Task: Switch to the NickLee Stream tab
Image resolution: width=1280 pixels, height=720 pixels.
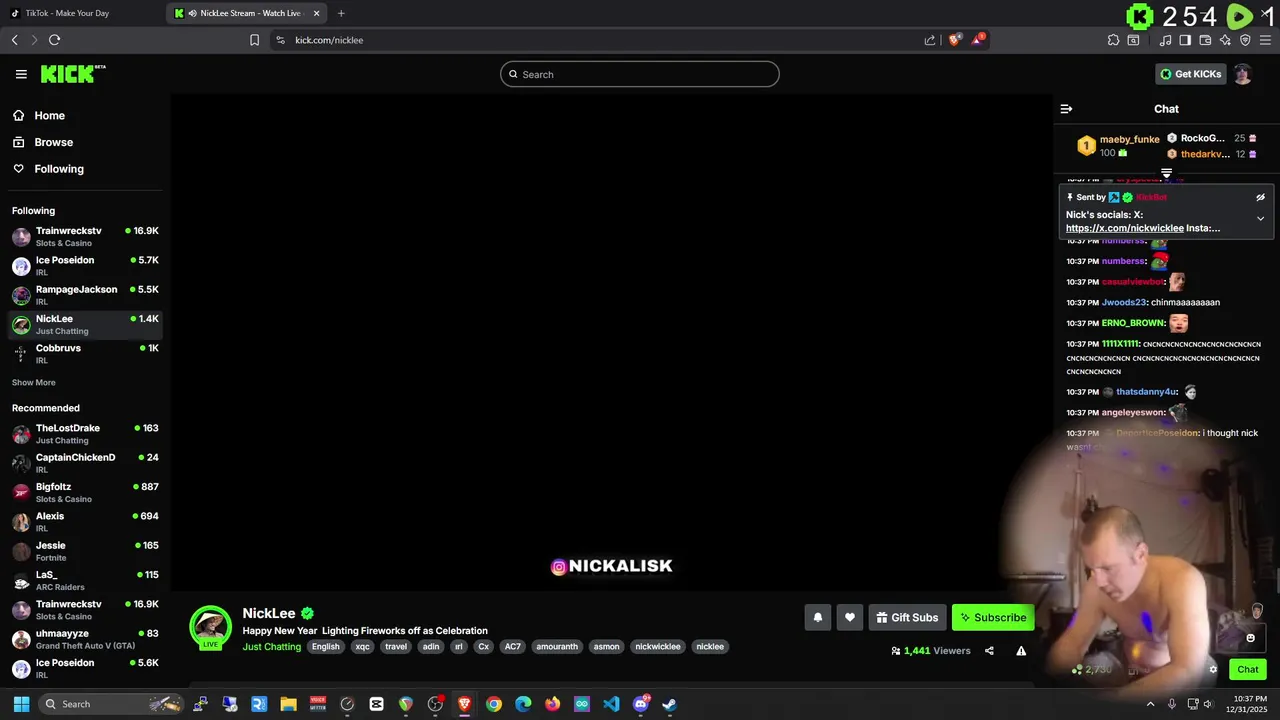Action: (248, 13)
